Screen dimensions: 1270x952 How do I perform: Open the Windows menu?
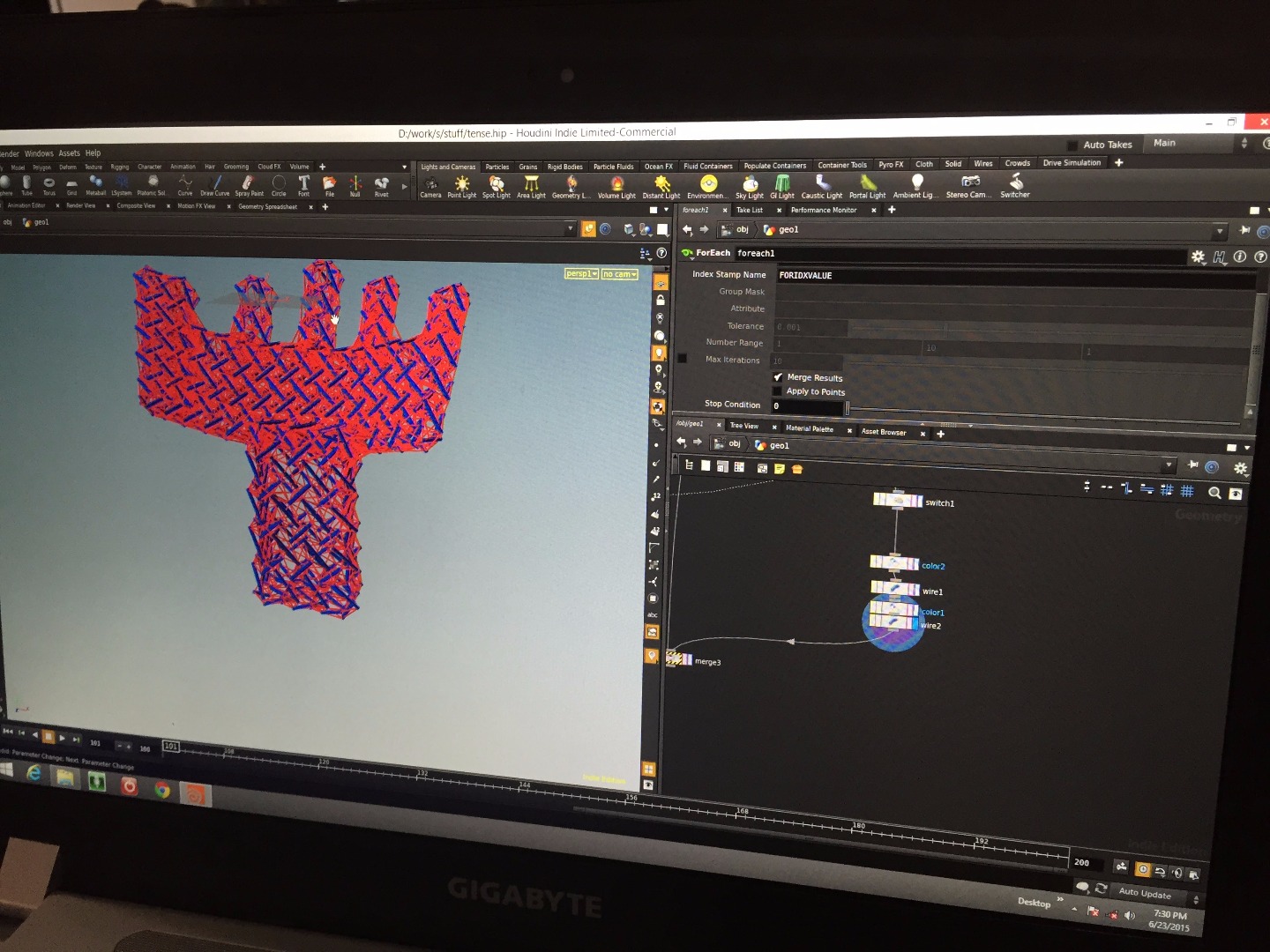(39, 153)
